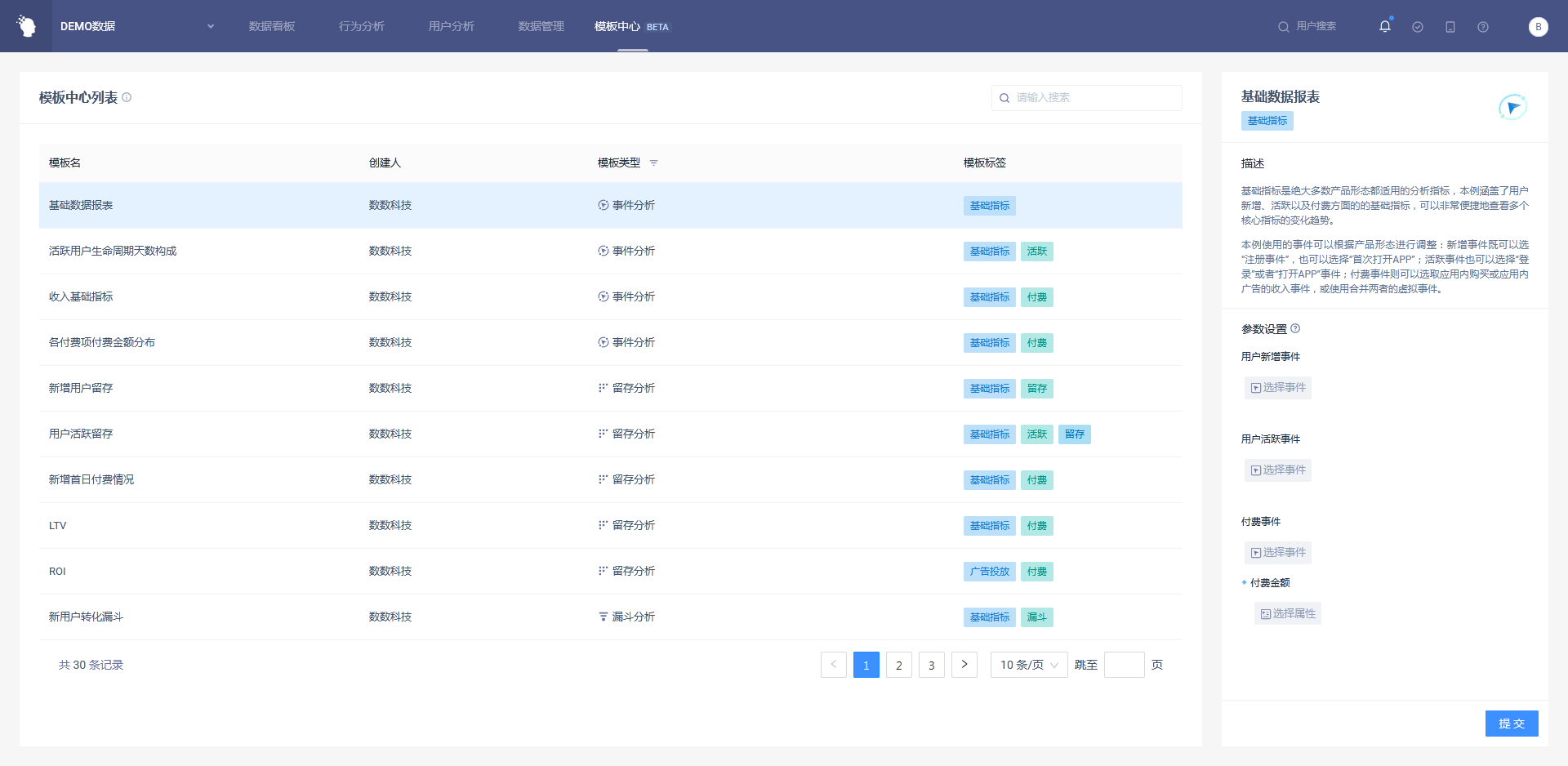Click next page arrow in pagination
This screenshot has width=1568, height=766.
(964, 665)
